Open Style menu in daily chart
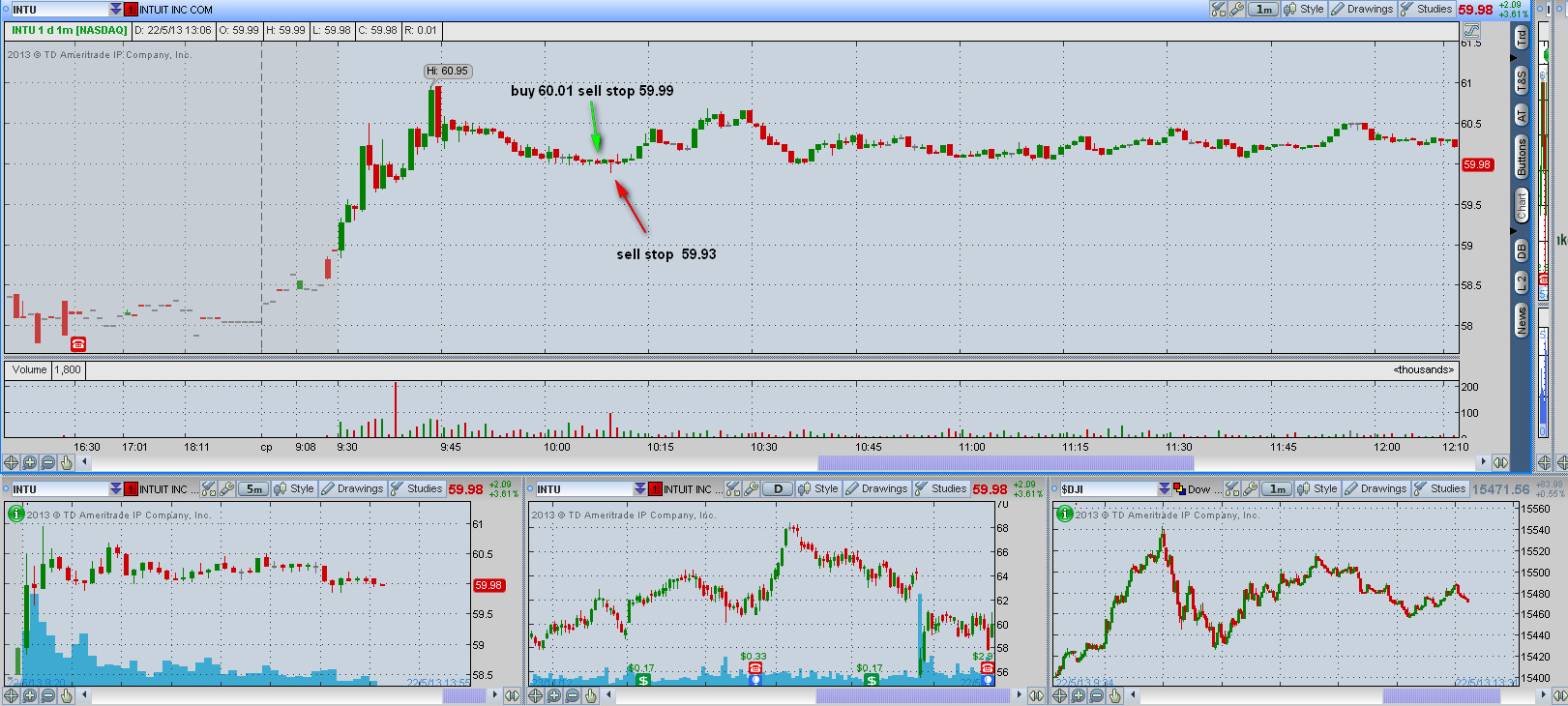 (817, 489)
